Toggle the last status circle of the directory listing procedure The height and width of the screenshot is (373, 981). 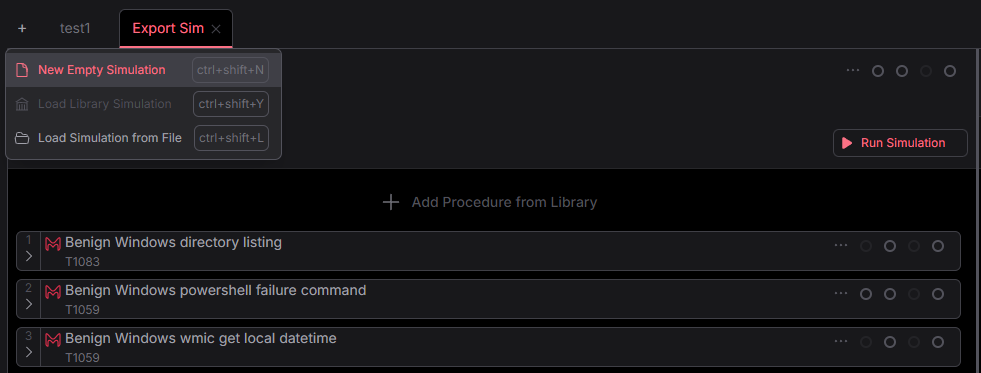click(x=938, y=246)
